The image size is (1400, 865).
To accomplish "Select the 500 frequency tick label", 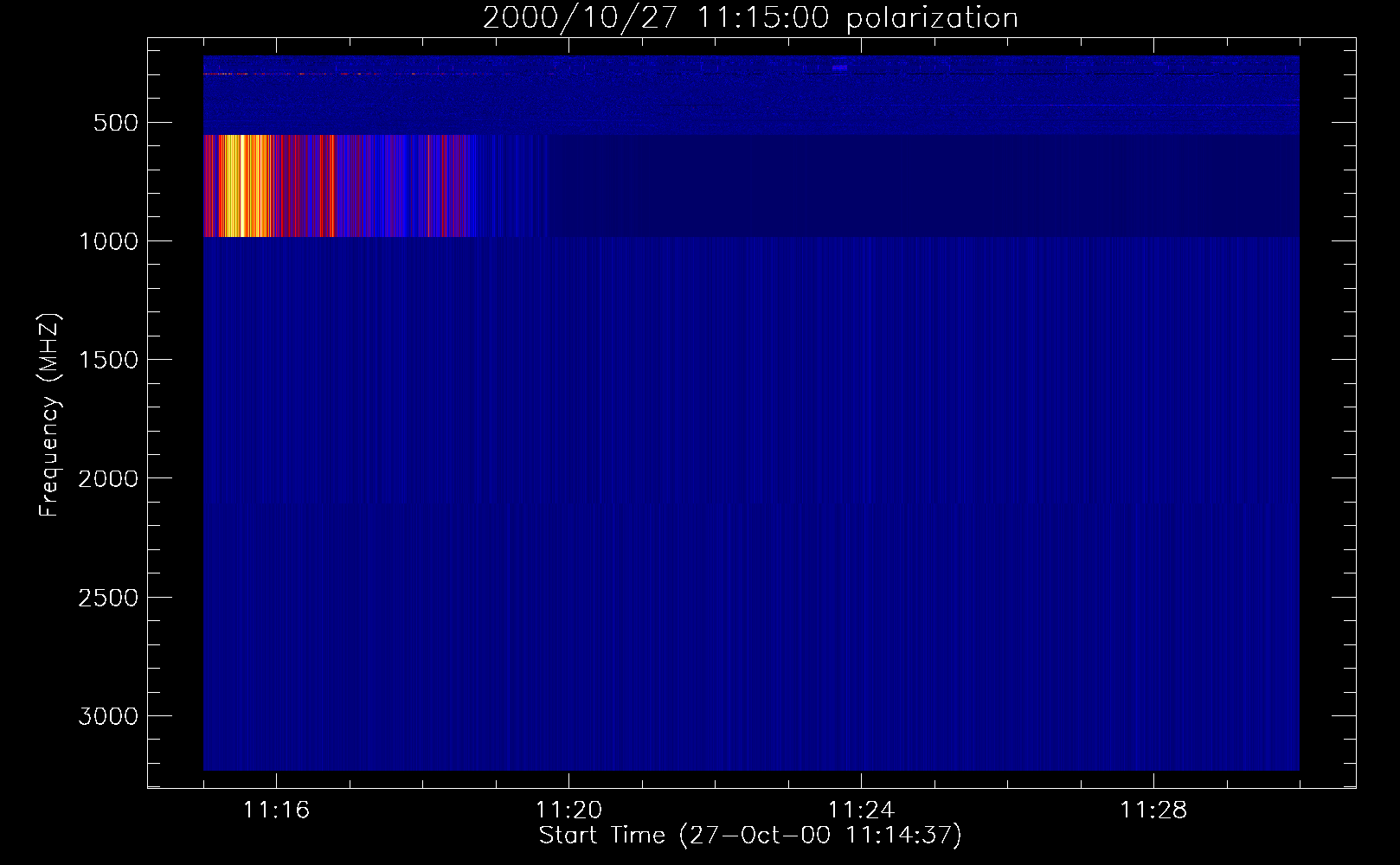I will [118, 123].
